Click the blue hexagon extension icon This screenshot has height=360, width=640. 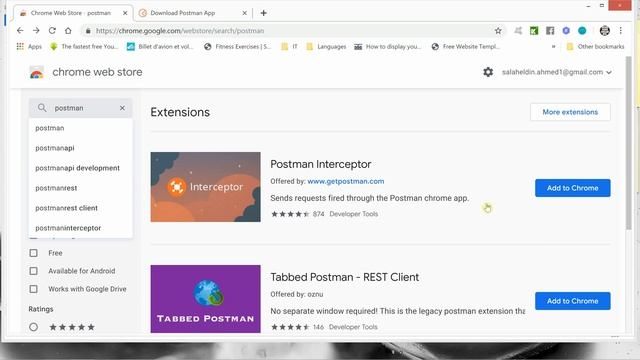coord(566,31)
